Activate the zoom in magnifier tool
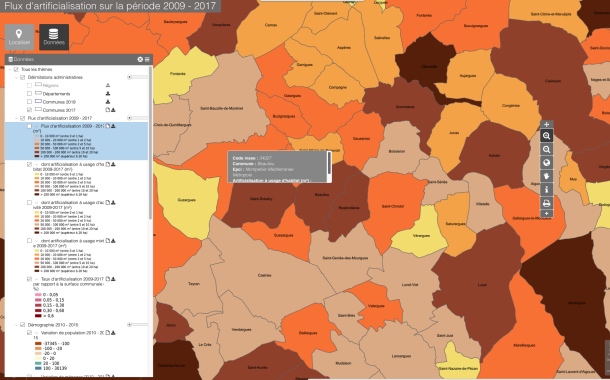This screenshot has height=380, width=610. pos(546,136)
